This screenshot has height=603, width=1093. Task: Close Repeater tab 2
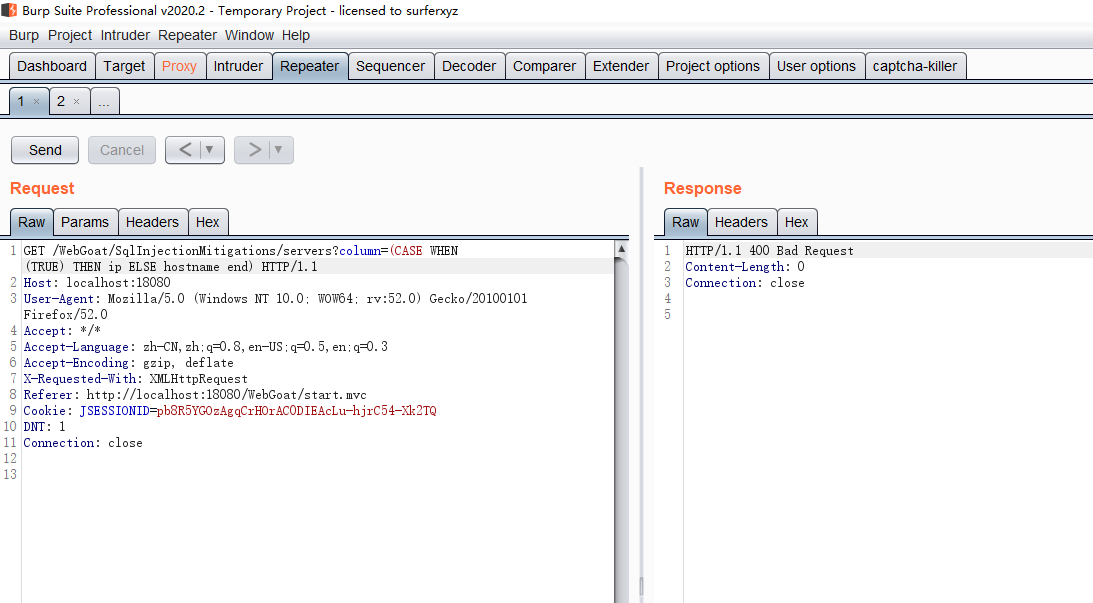pos(77,102)
